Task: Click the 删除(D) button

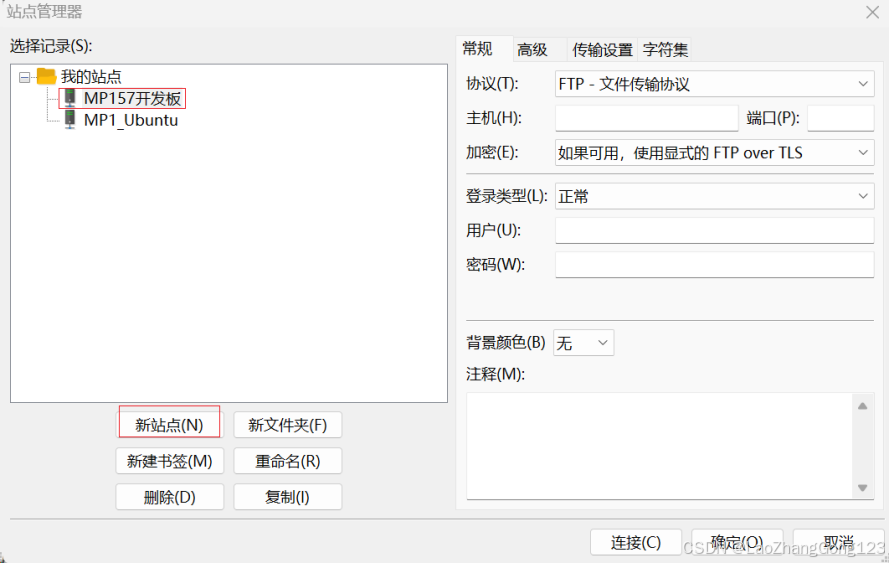Action: click(170, 497)
